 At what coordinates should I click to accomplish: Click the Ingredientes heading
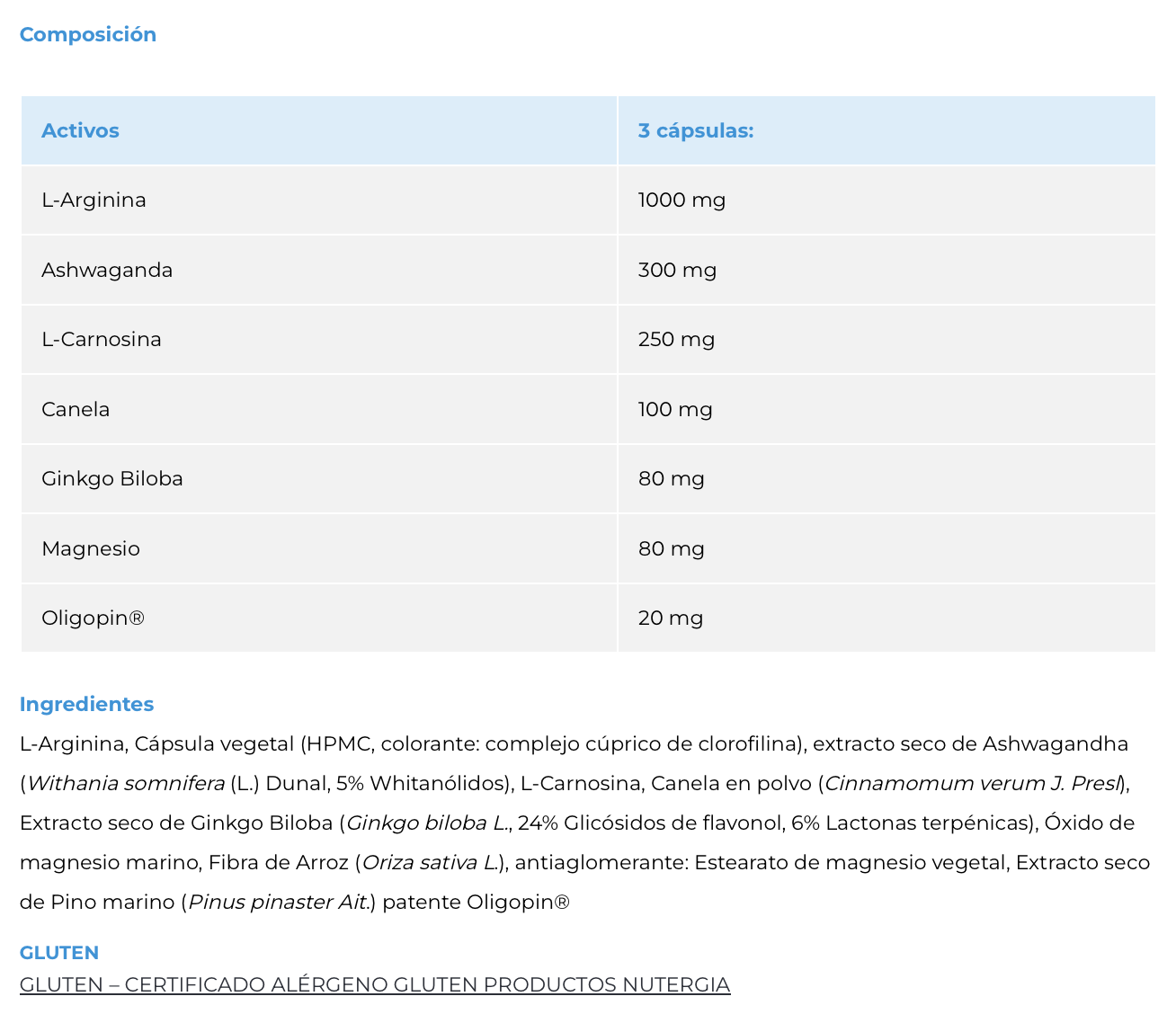coord(87,704)
